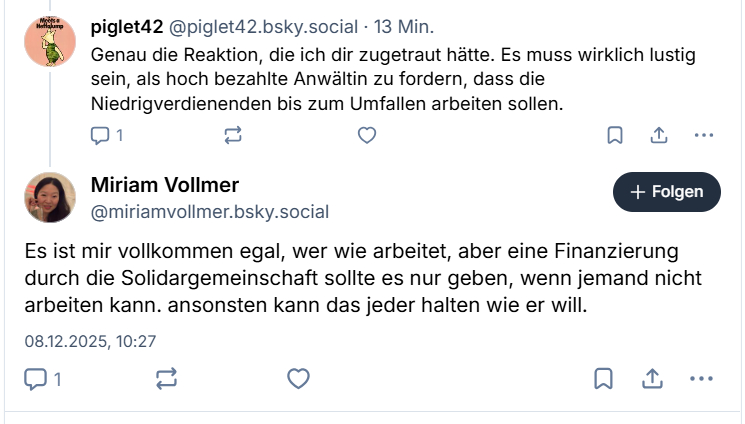745x424 pixels.
Task: Like Miriam Vollmer's post
Action: (x=298, y=378)
